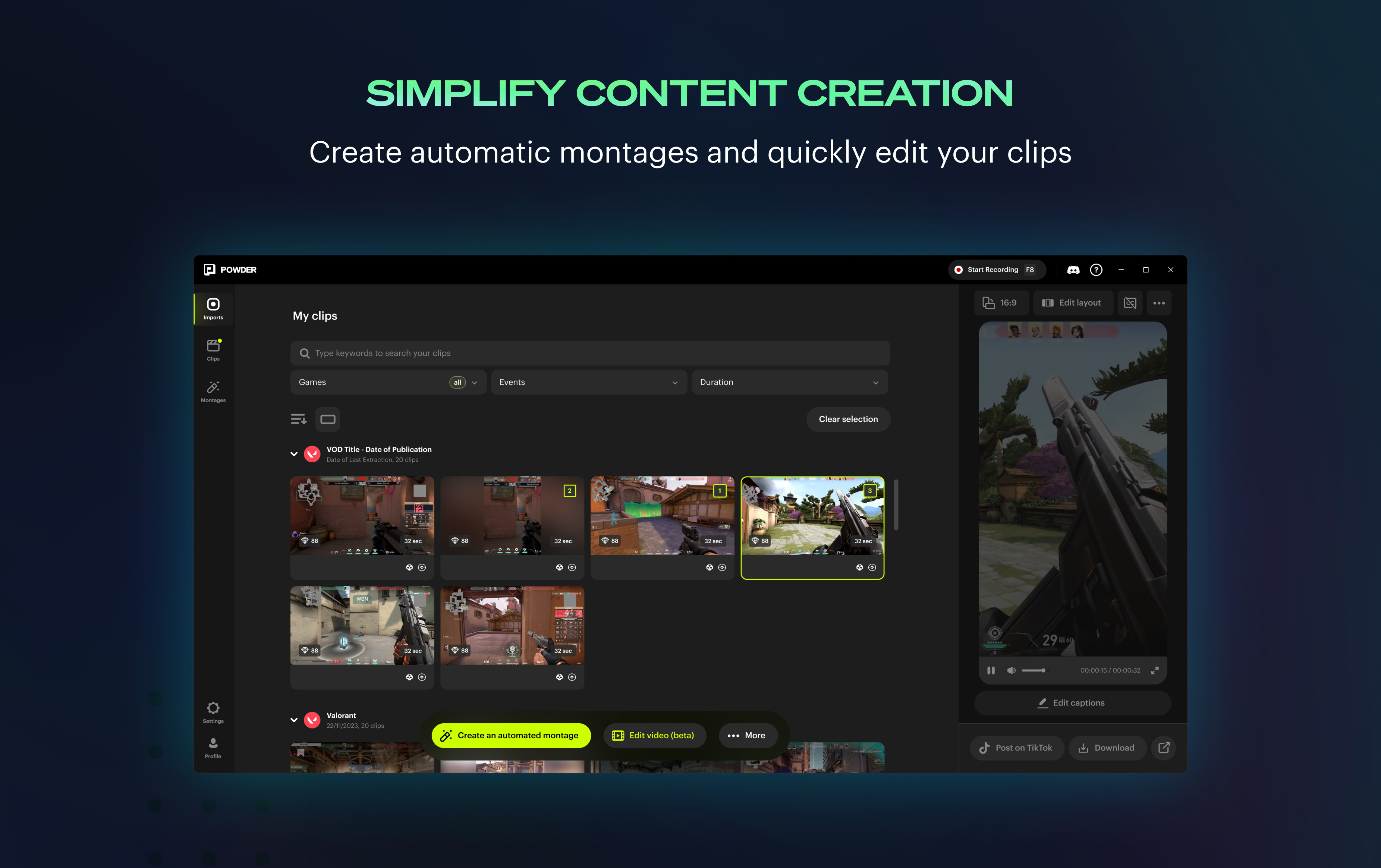Open the overflow menu in the preview panel
The image size is (1381, 868).
pos(1159,302)
